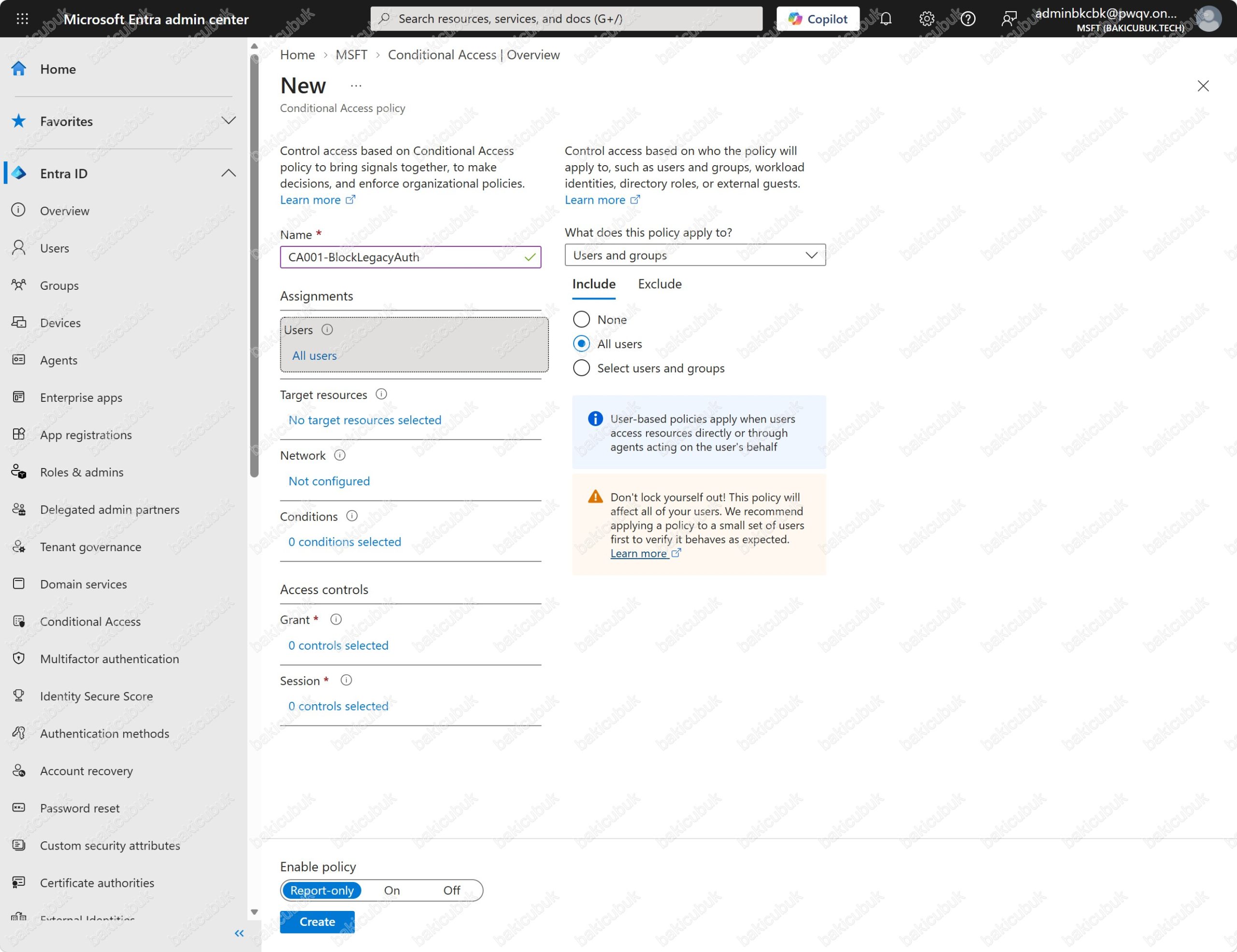Viewport: 1237px width, 952px height.
Task: Click the help question mark icon
Action: click(x=968, y=19)
